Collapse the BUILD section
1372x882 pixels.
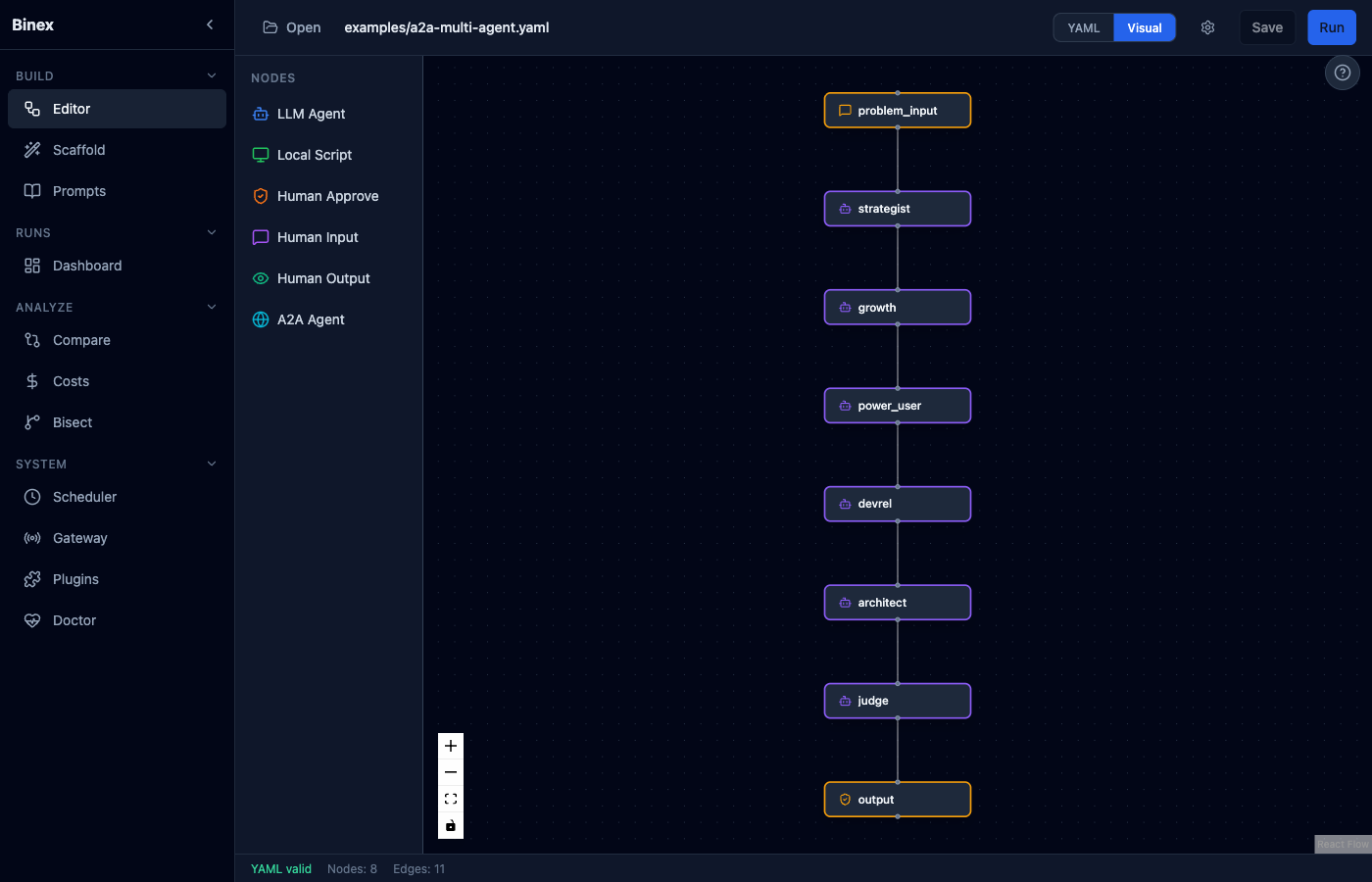[212, 74]
